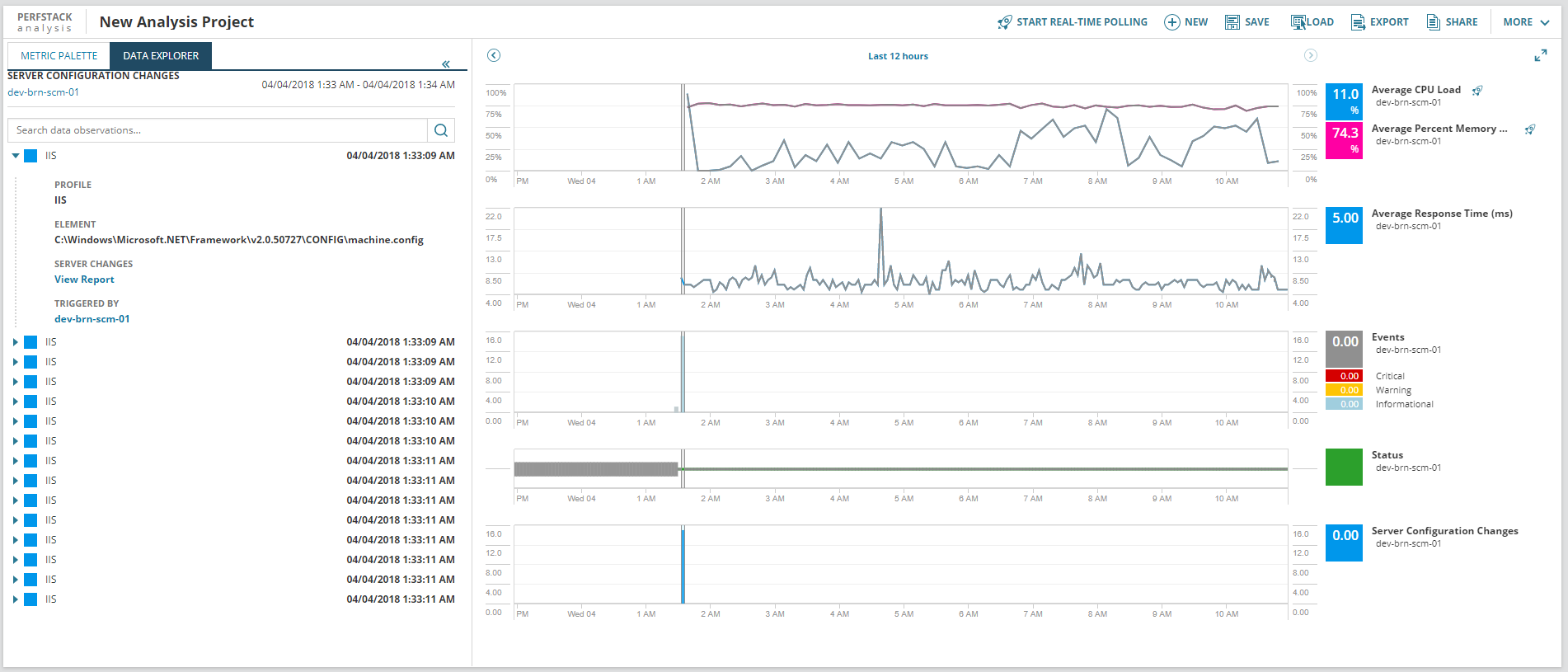The height and width of the screenshot is (672, 1568).
Task: Click the Start Real-Time Polling rocket icon
Action: click(1004, 22)
